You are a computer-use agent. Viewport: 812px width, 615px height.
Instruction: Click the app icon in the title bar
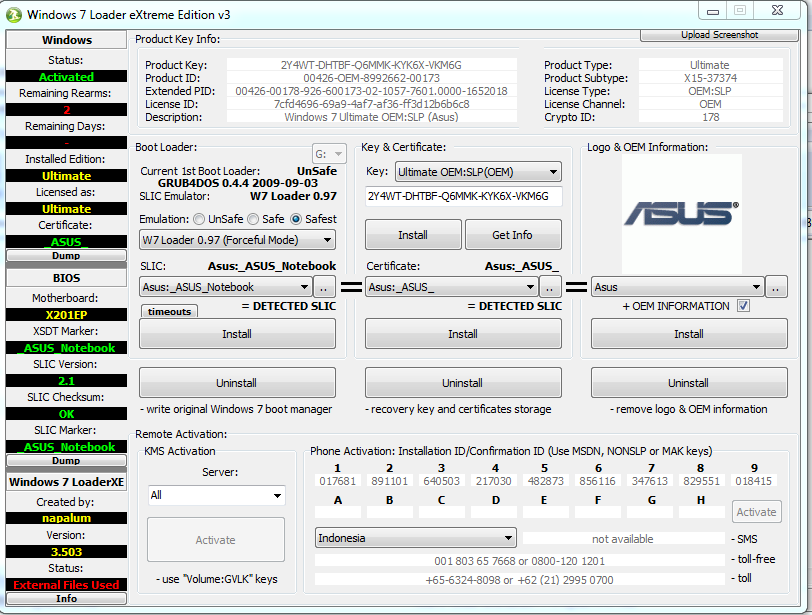14,14
